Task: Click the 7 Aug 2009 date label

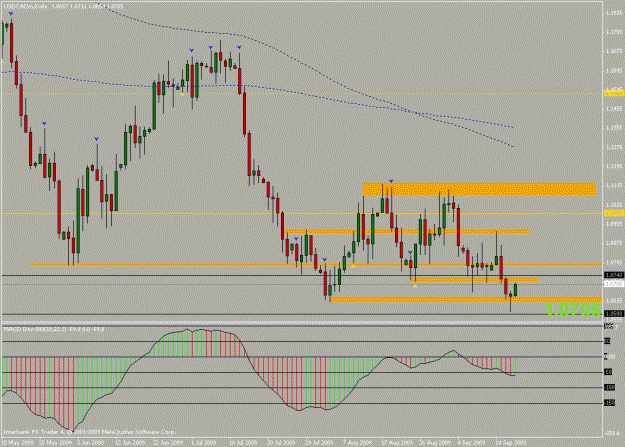Action: click(x=357, y=443)
